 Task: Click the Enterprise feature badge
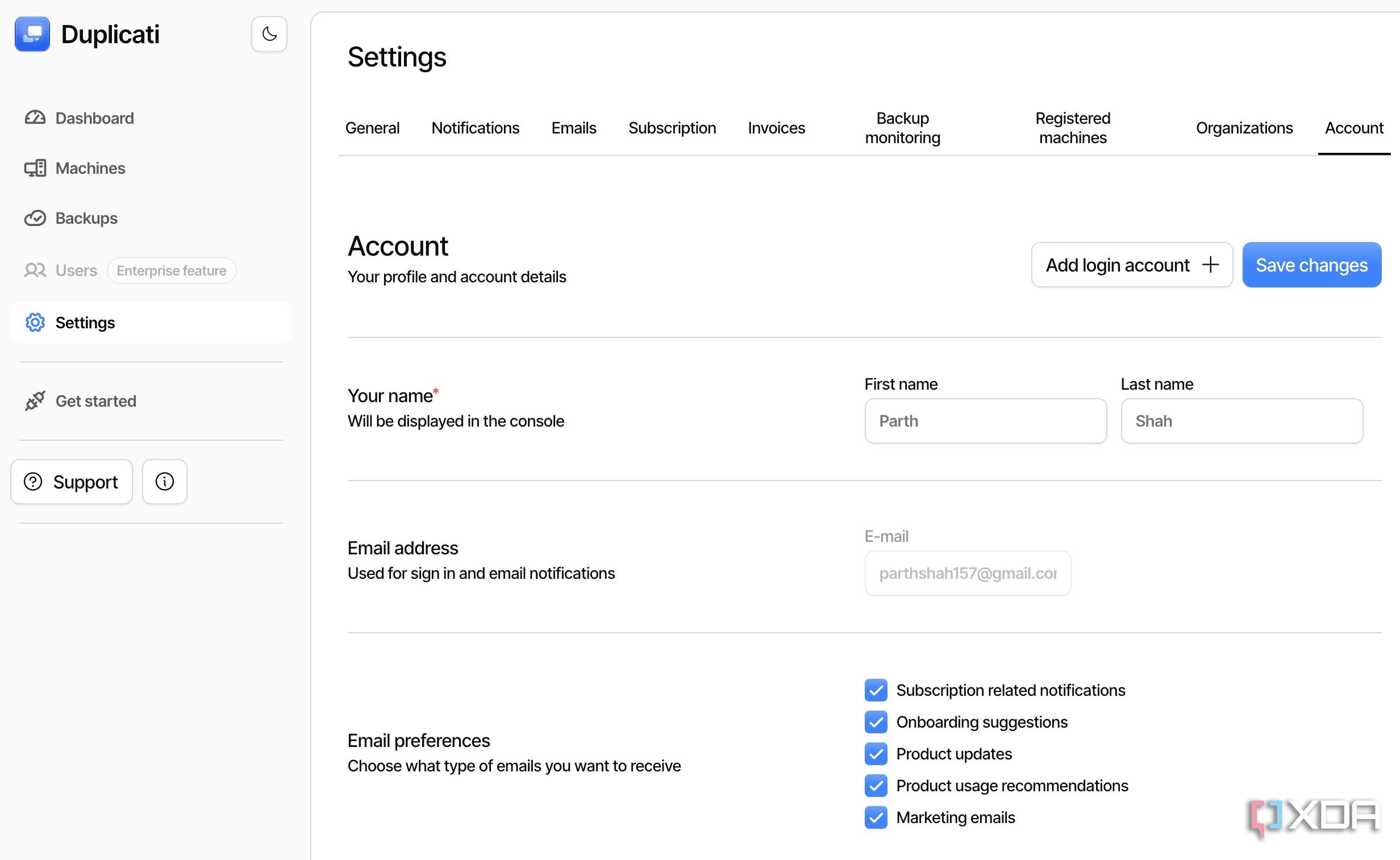click(x=171, y=270)
